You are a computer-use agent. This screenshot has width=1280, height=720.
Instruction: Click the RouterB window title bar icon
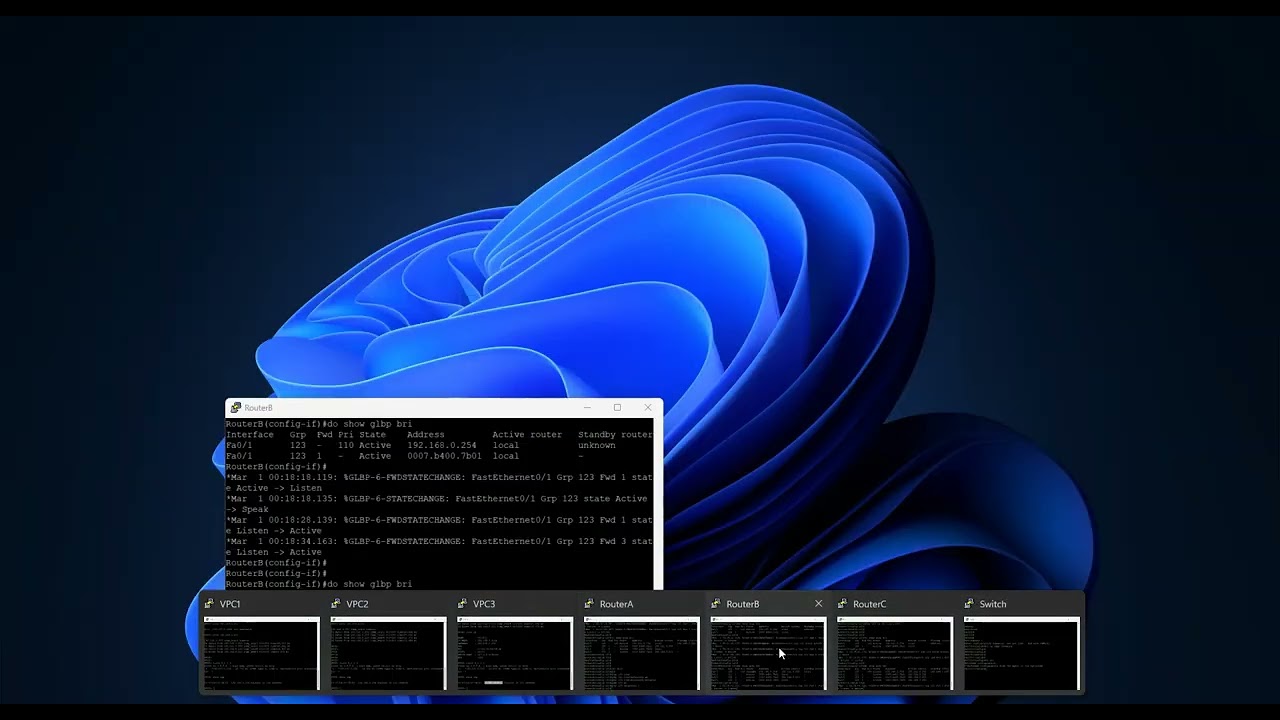[235, 408]
